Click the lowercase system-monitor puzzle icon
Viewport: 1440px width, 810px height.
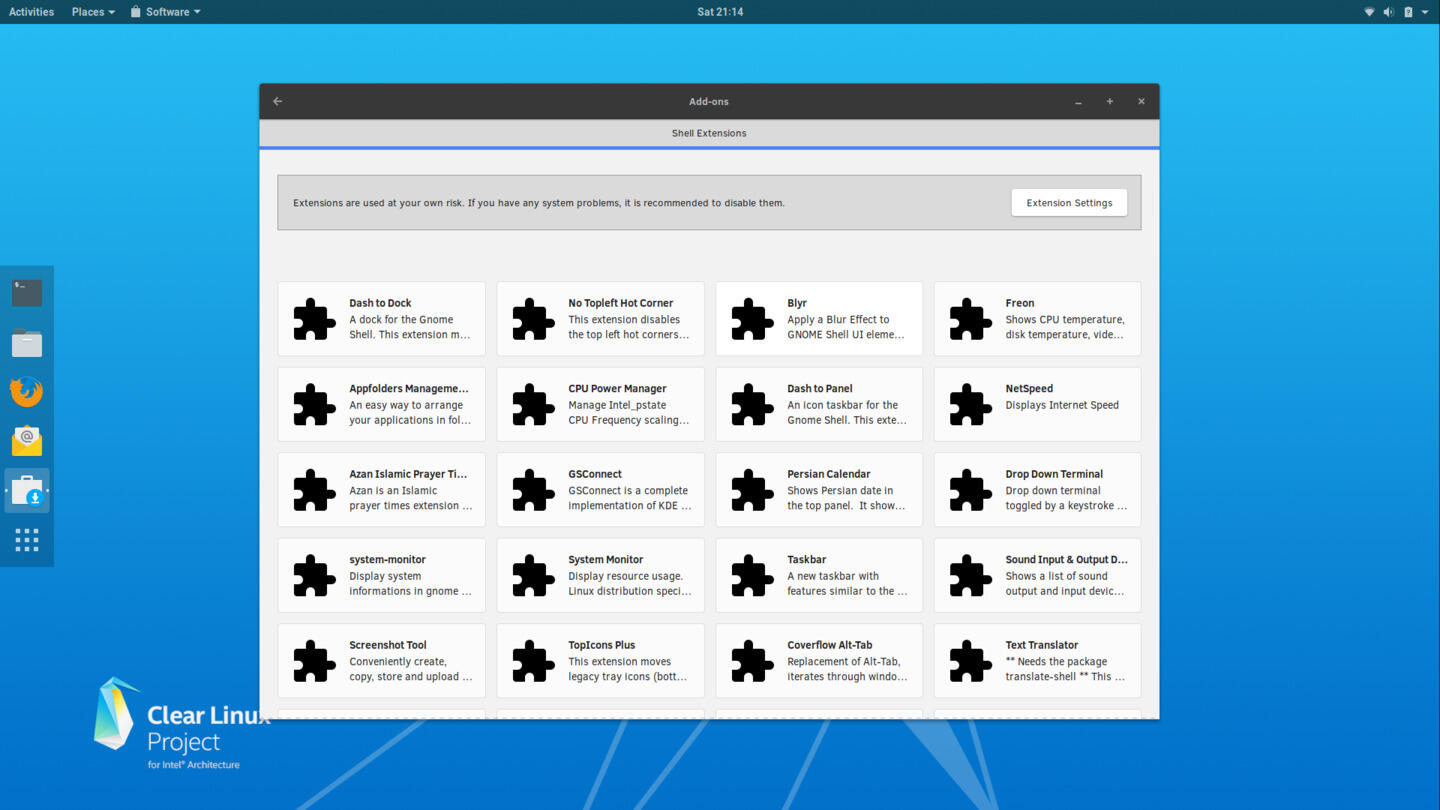pyautogui.click(x=314, y=576)
